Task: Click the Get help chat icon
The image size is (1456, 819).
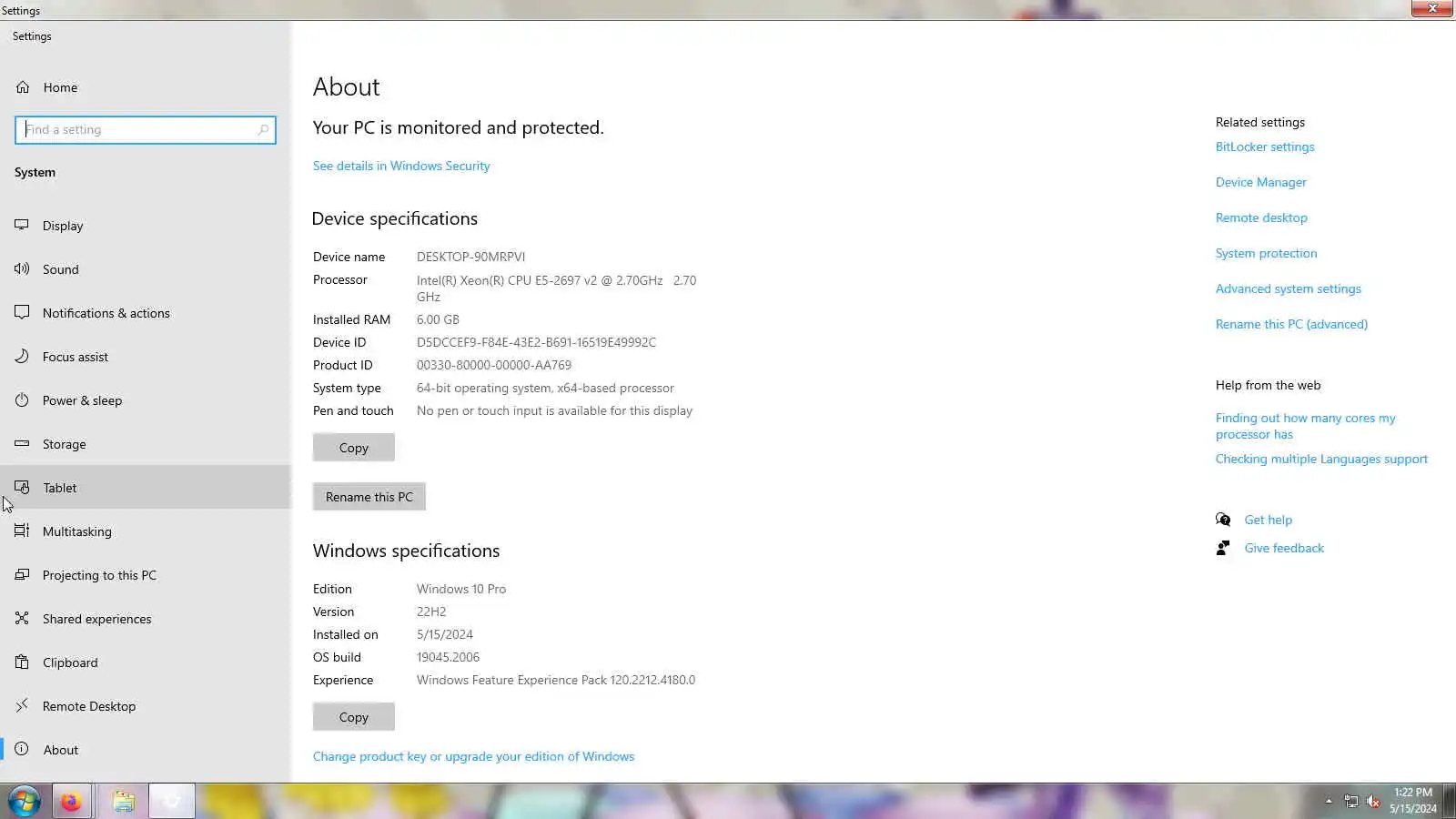Action: pos(1223,520)
